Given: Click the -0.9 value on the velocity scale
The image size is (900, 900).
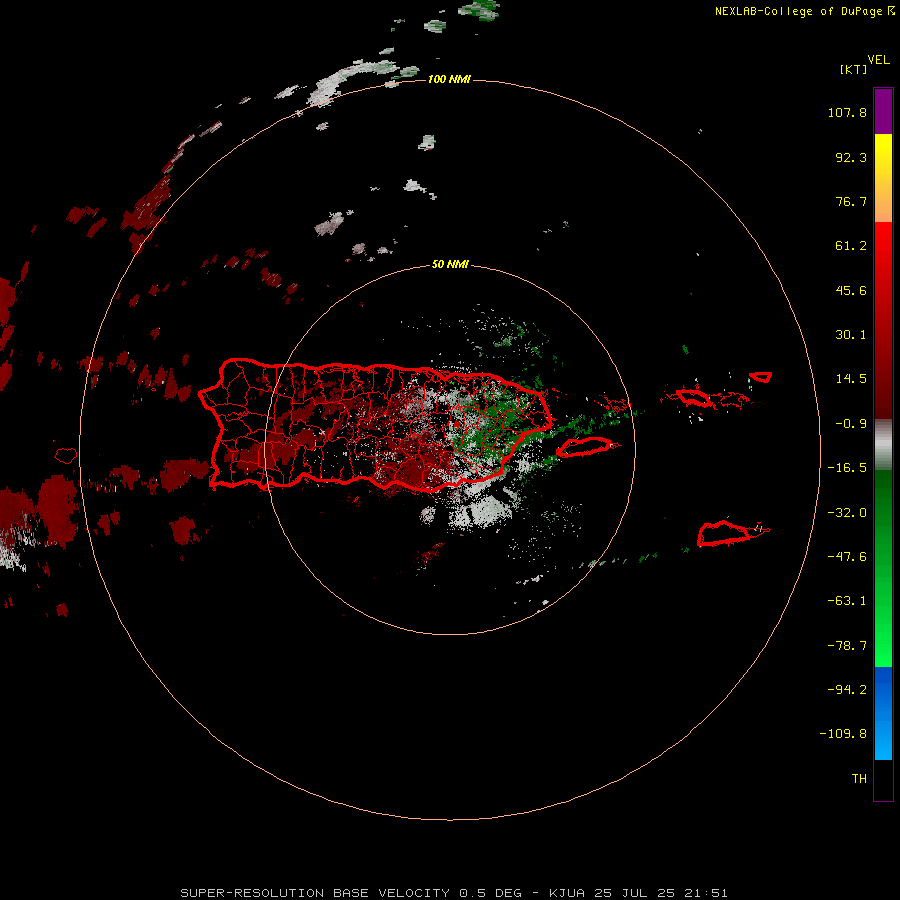Looking at the screenshot, I should 851,424.
